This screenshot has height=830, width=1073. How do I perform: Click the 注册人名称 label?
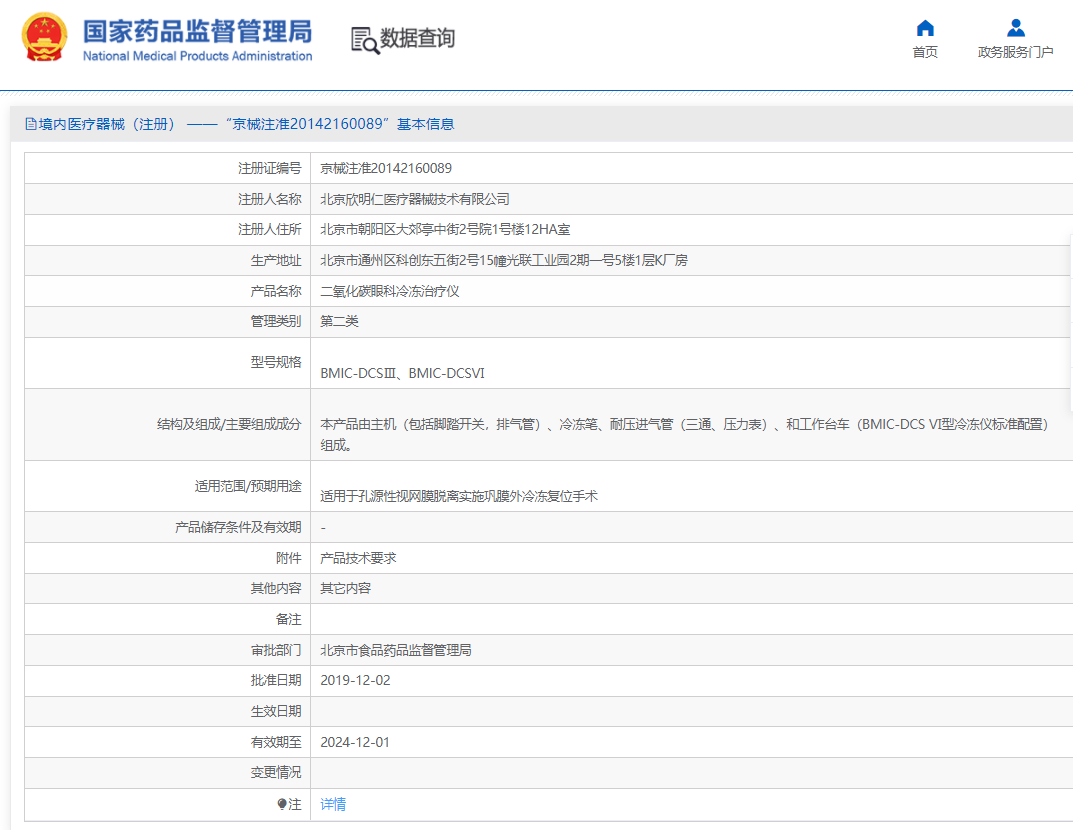coord(270,199)
